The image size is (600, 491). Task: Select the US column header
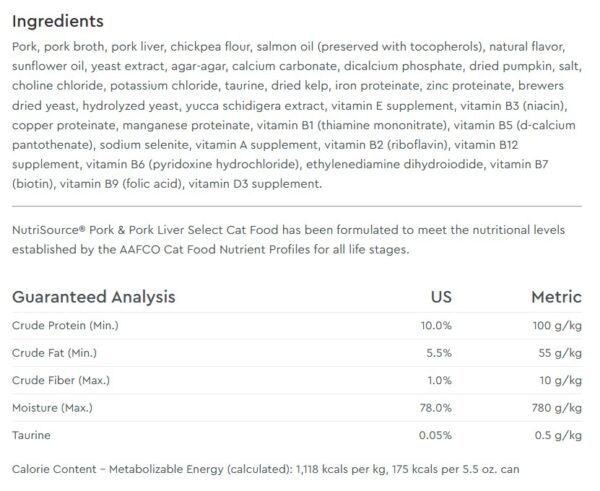click(441, 297)
